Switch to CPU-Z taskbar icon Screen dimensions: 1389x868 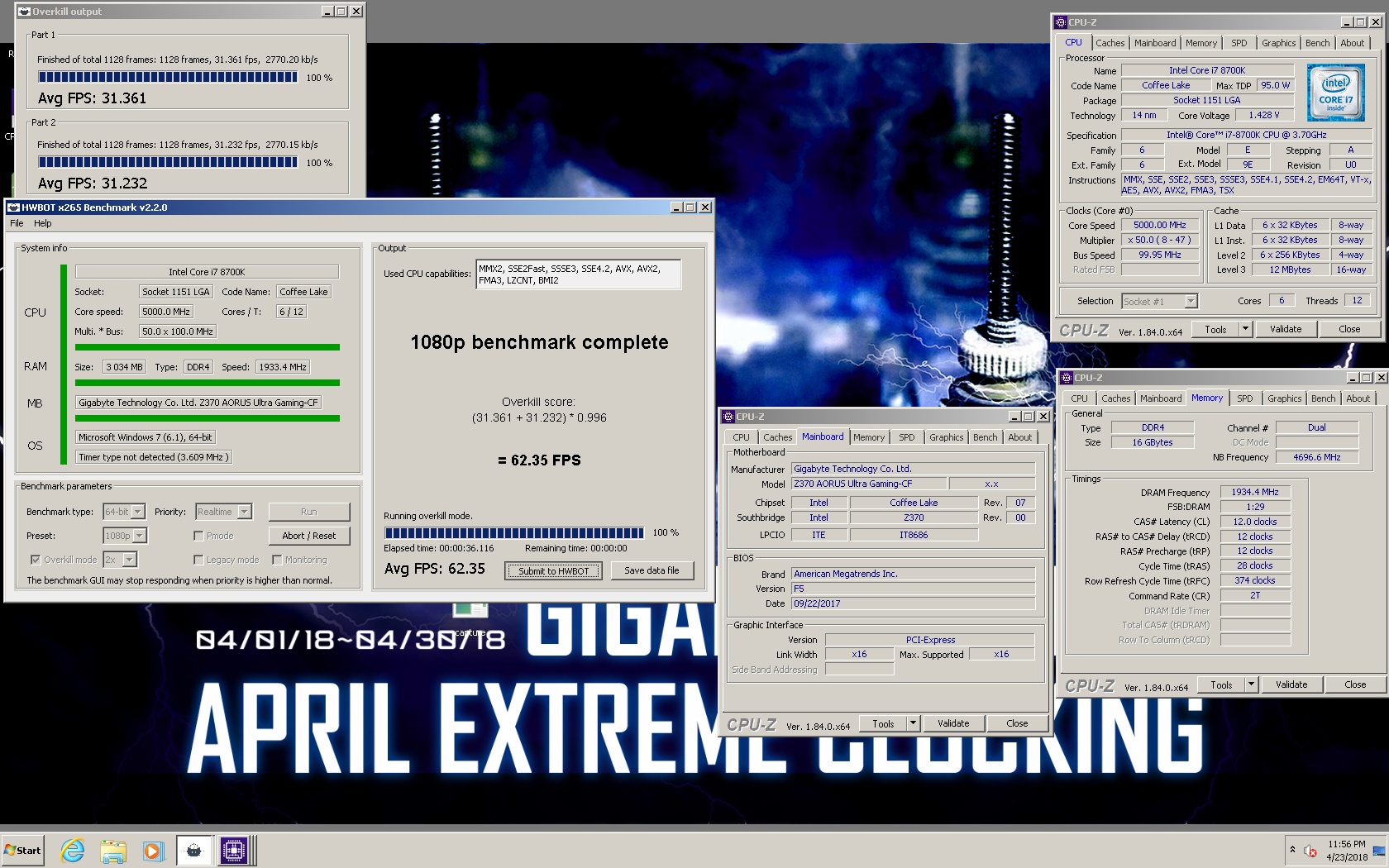coord(234,850)
